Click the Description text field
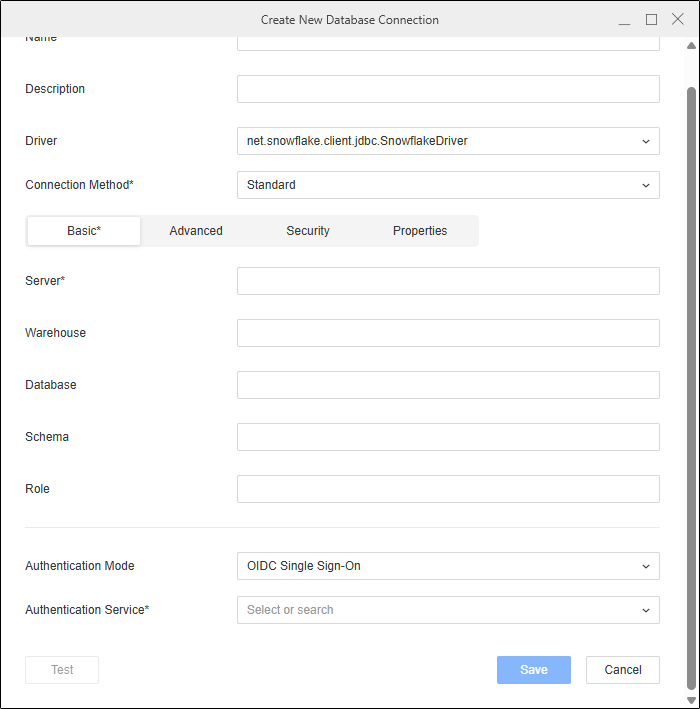 [447, 89]
